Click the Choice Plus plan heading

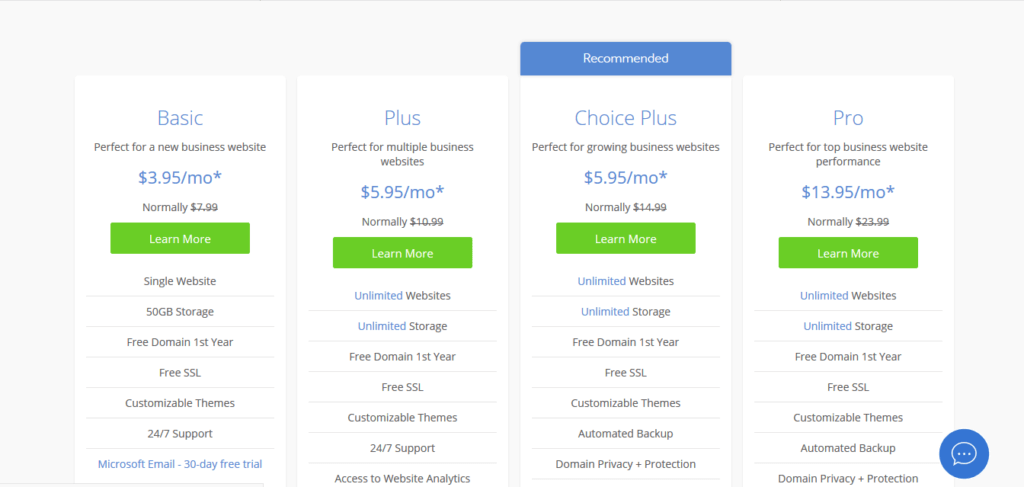(x=625, y=118)
